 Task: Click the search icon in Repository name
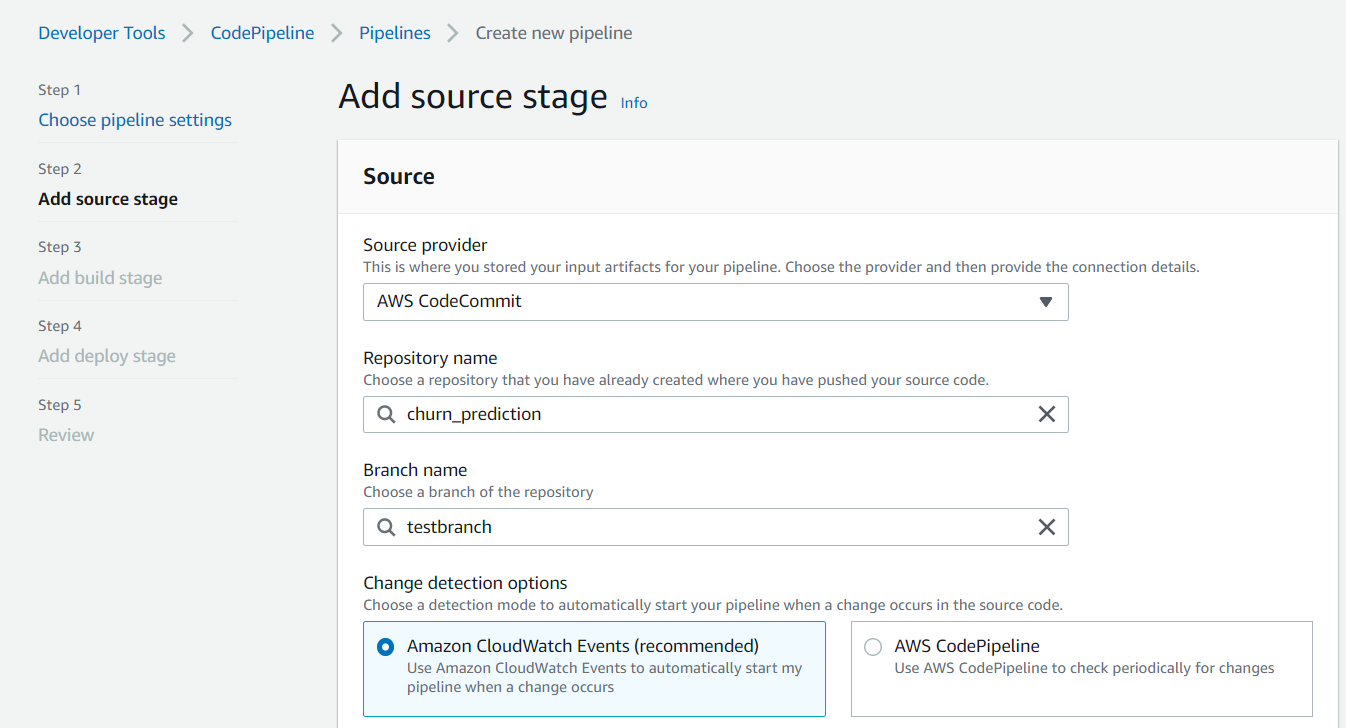tap(385, 414)
